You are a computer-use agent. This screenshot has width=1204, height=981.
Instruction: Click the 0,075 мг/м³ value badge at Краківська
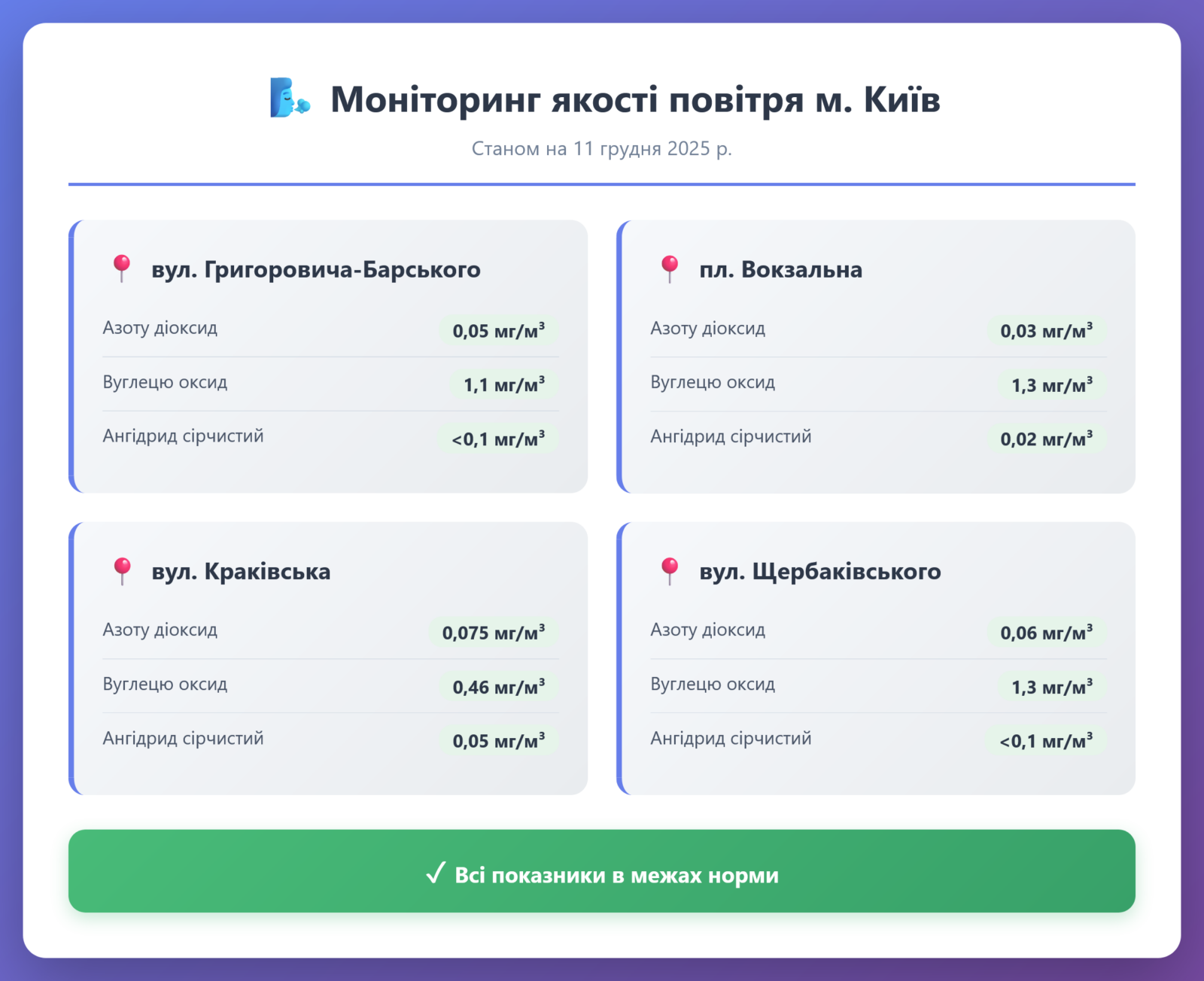(x=493, y=633)
